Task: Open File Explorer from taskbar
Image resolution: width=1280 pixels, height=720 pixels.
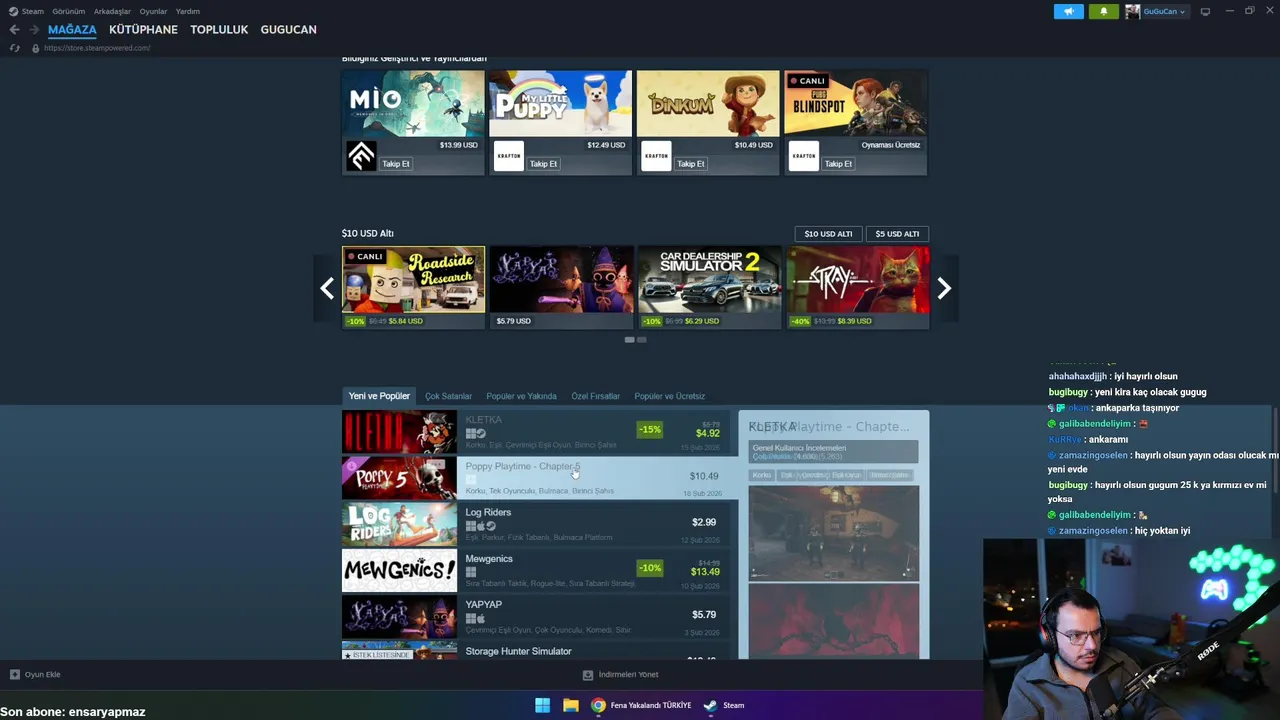Action: click(570, 705)
